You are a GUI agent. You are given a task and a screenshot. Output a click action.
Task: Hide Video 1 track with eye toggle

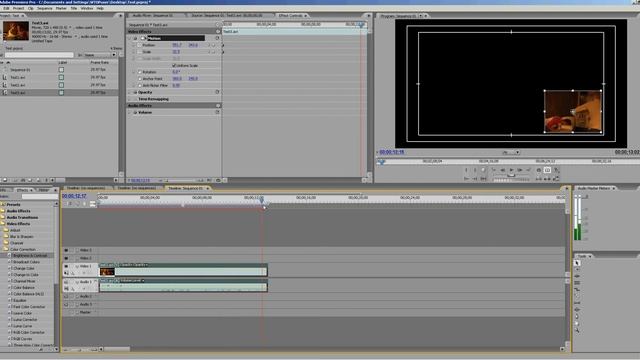tap(66, 266)
